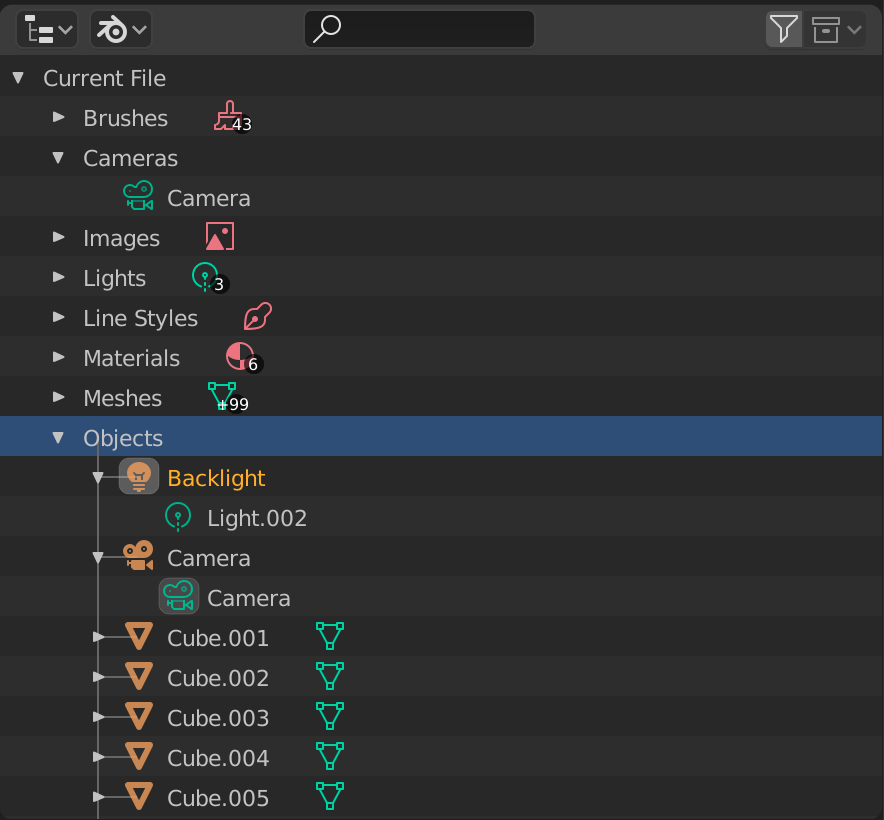
Task: Select the Backlight object name
Action: (x=216, y=478)
